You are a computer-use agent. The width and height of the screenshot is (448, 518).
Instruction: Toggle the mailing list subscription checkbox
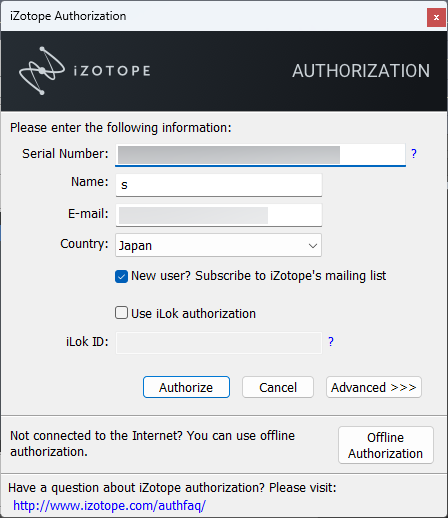coord(121,276)
